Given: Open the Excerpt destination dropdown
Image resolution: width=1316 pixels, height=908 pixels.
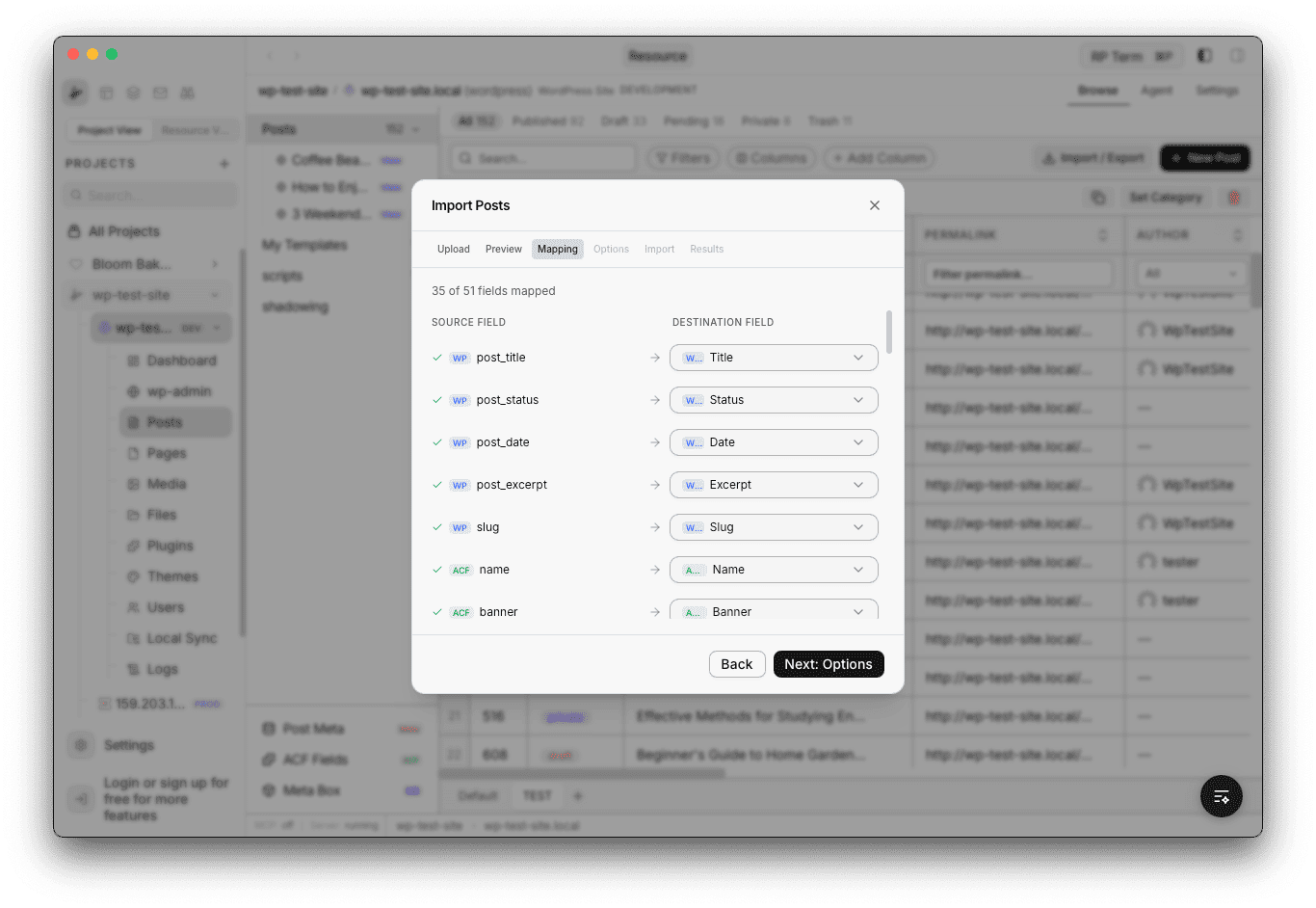Looking at the screenshot, I should [x=774, y=485].
